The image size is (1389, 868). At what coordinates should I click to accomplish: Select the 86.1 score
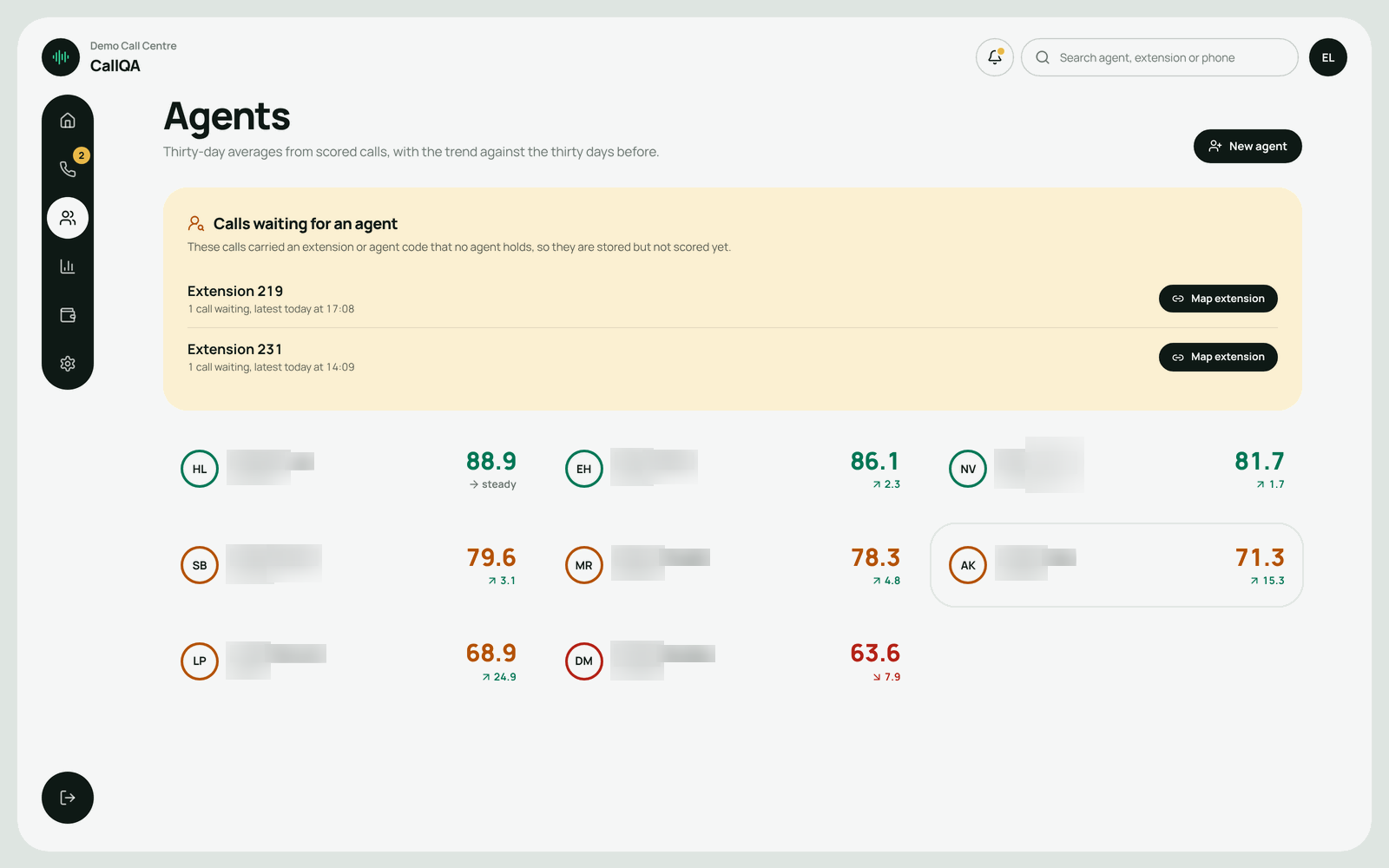875,461
